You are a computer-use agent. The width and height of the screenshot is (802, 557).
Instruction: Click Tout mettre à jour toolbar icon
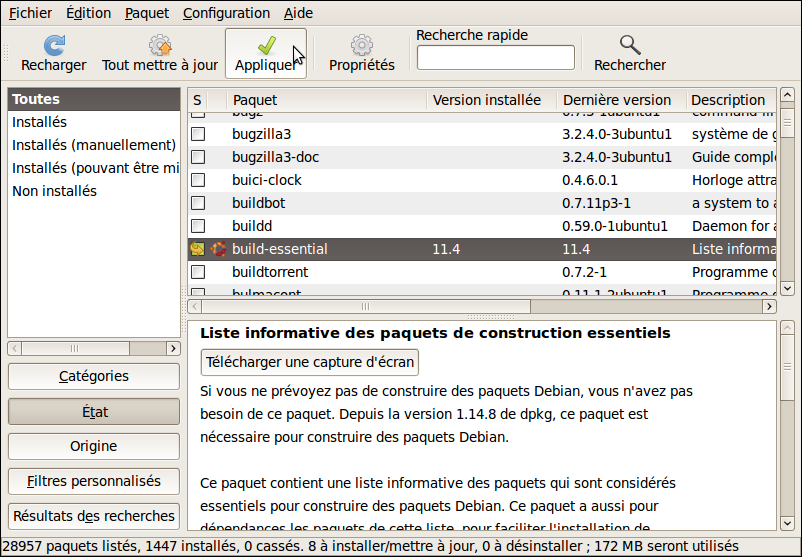click(160, 45)
